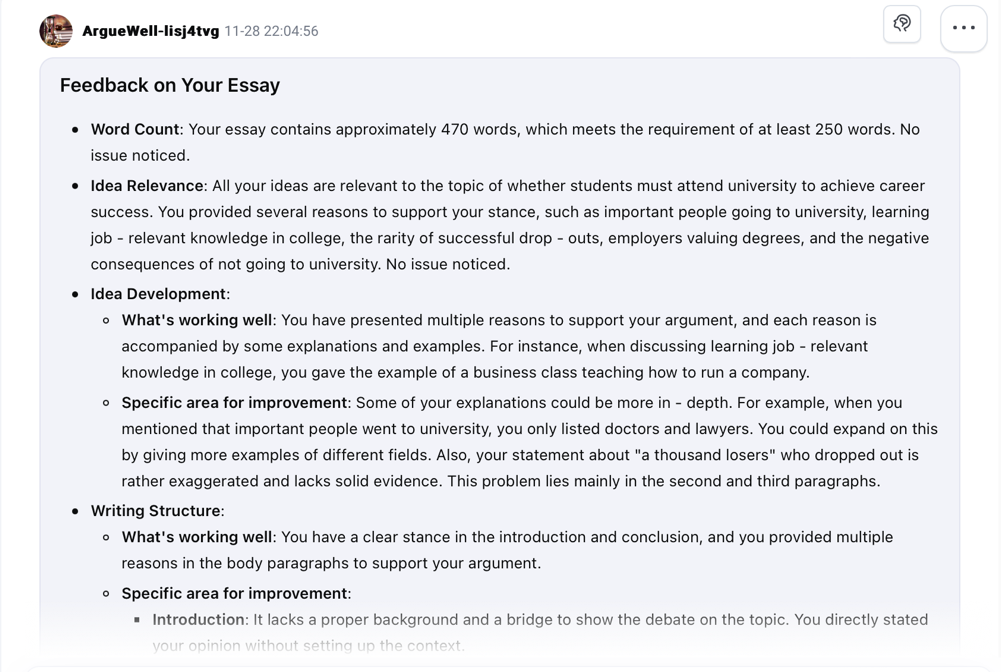Click the bold Idea Development label
Image resolution: width=1001 pixels, height=672 pixels.
158,293
